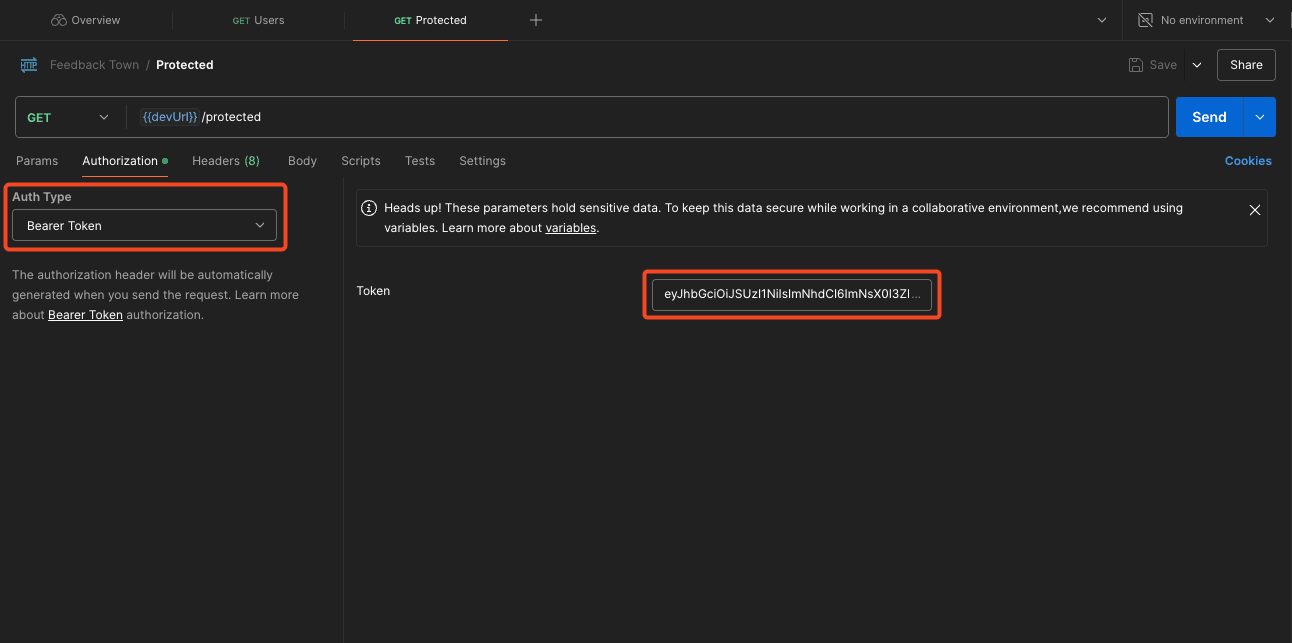Open the Auth Type Bearer Token dropdown
The width and height of the screenshot is (1292, 643).
(x=145, y=226)
